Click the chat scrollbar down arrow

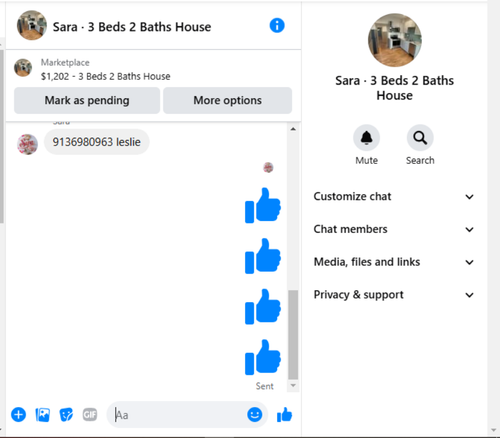(293, 385)
